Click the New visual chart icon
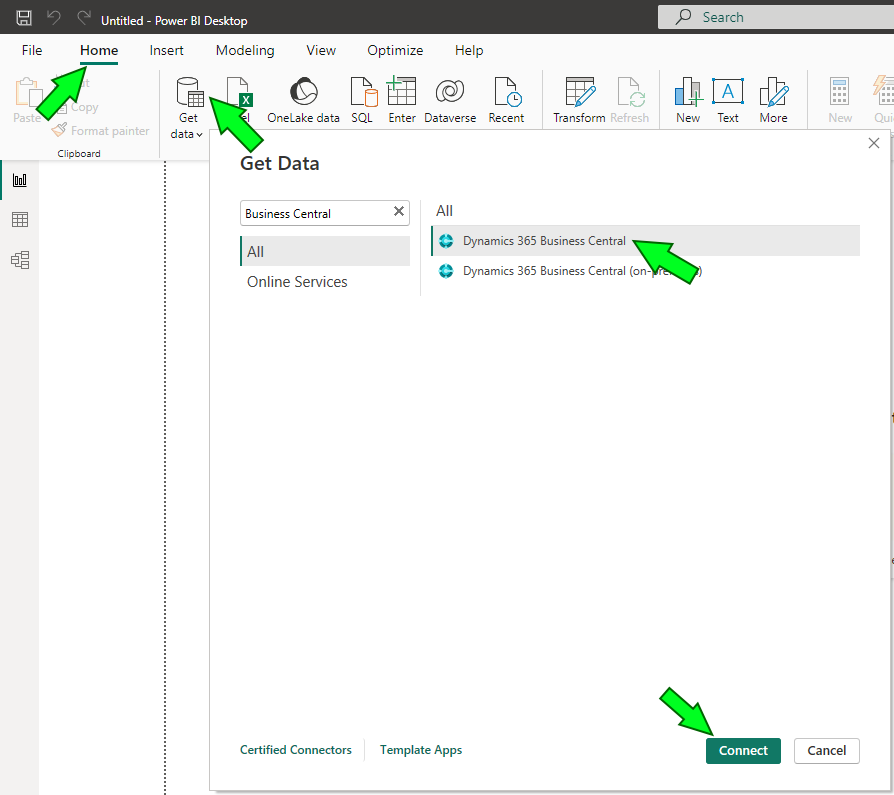The image size is (894, 795). (688, 92)
